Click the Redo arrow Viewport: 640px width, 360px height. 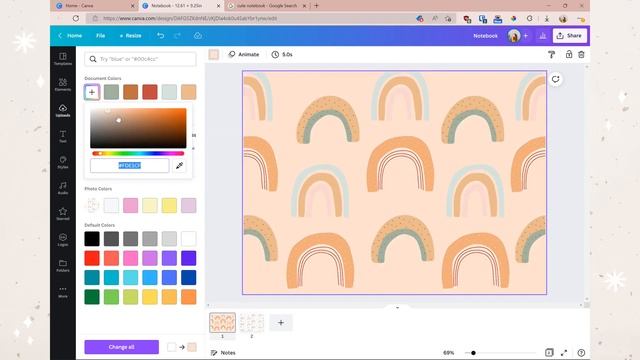tap(177, 36)
